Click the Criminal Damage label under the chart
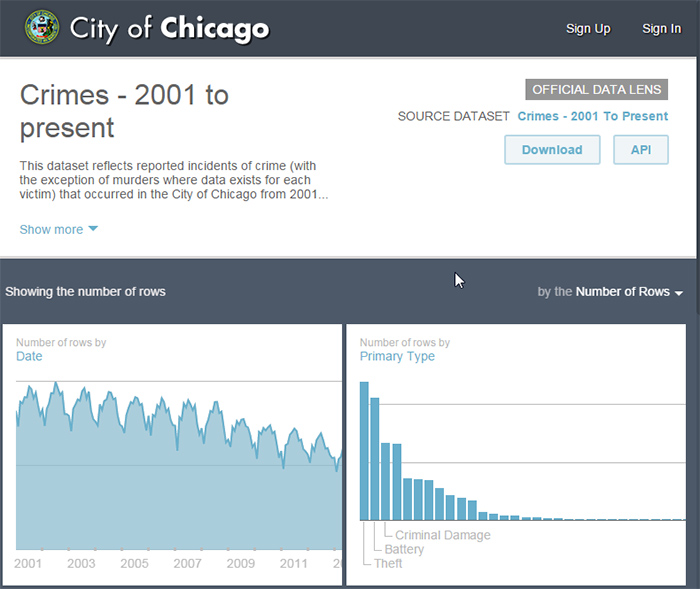 tap(442, 535)
